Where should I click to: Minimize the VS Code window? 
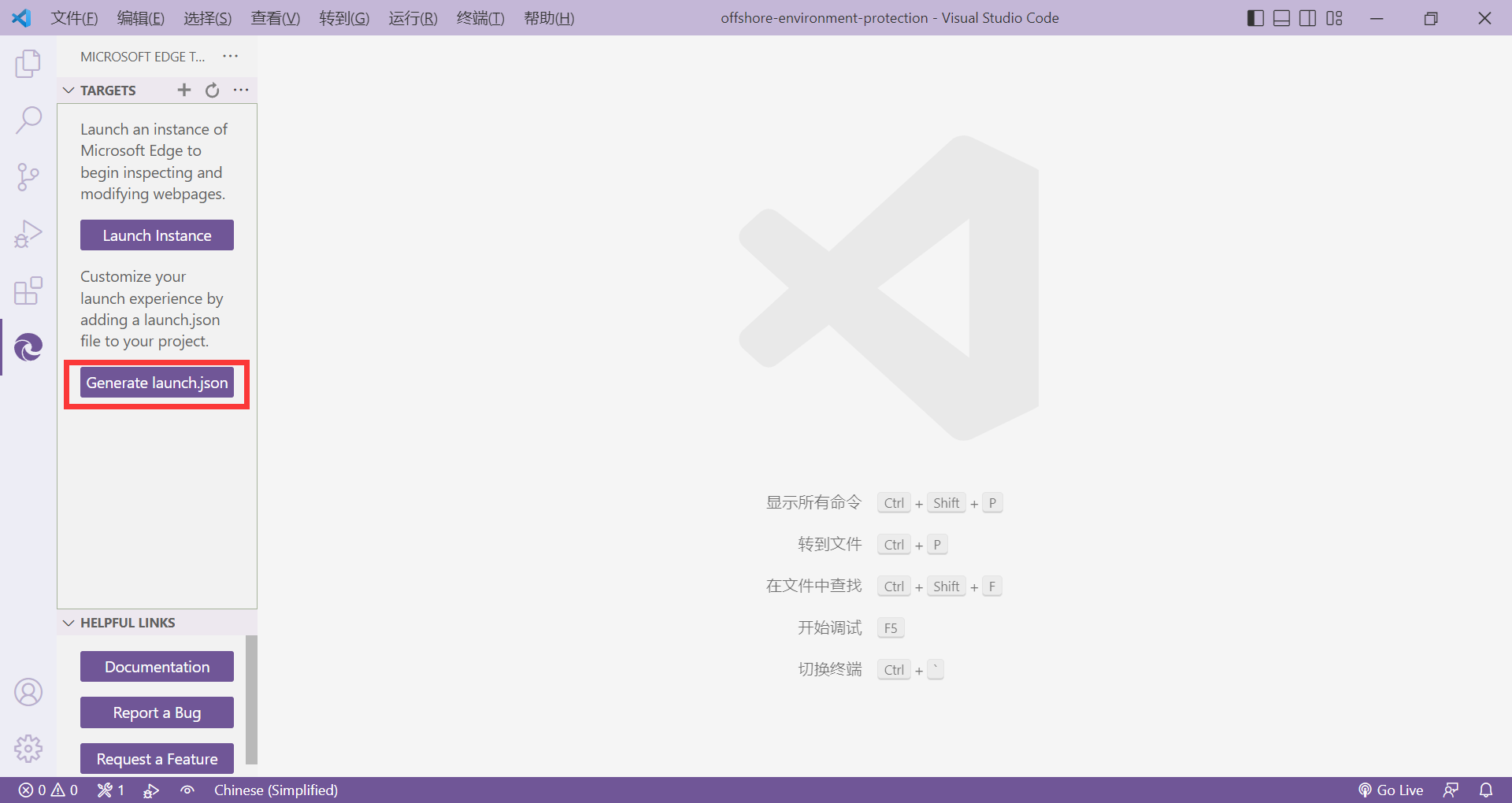click(1377, 17)
